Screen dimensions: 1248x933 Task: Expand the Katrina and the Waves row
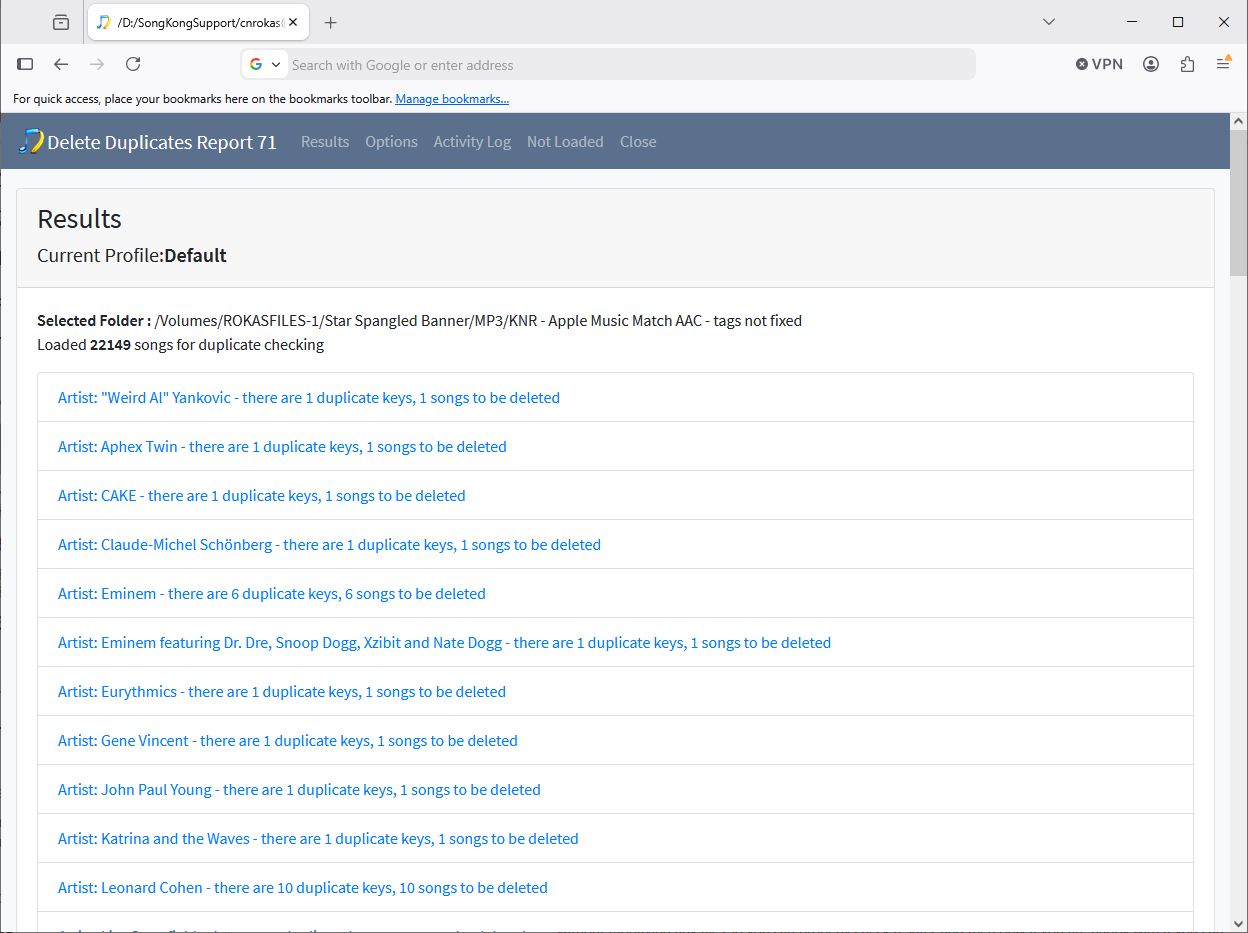click(x=615, y=839)
